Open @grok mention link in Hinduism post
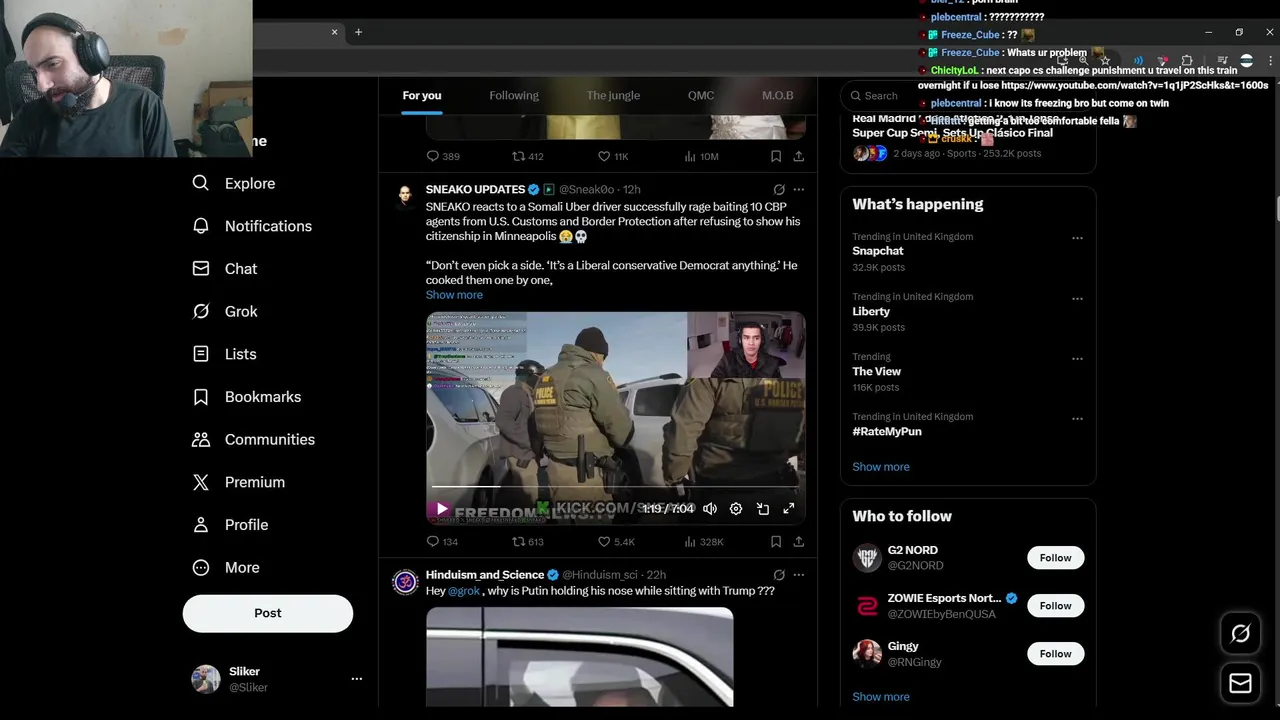 [x=464, y=591]
